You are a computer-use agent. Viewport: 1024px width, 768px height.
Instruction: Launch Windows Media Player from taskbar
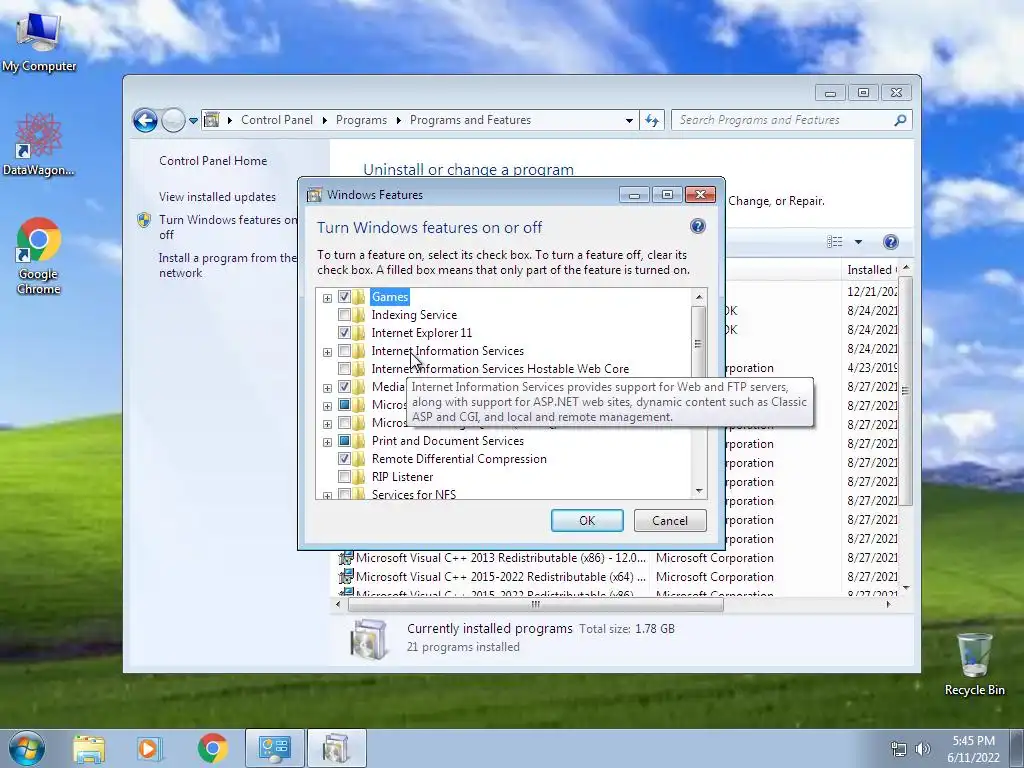(149, 749)
